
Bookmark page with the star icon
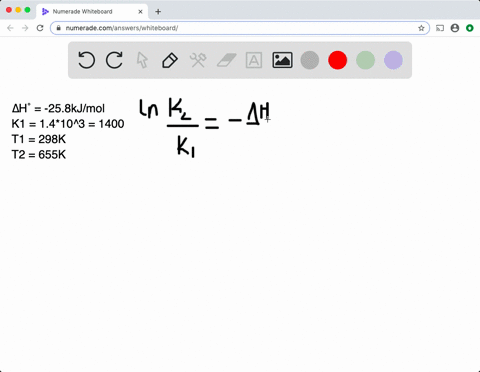coord(421,28)
